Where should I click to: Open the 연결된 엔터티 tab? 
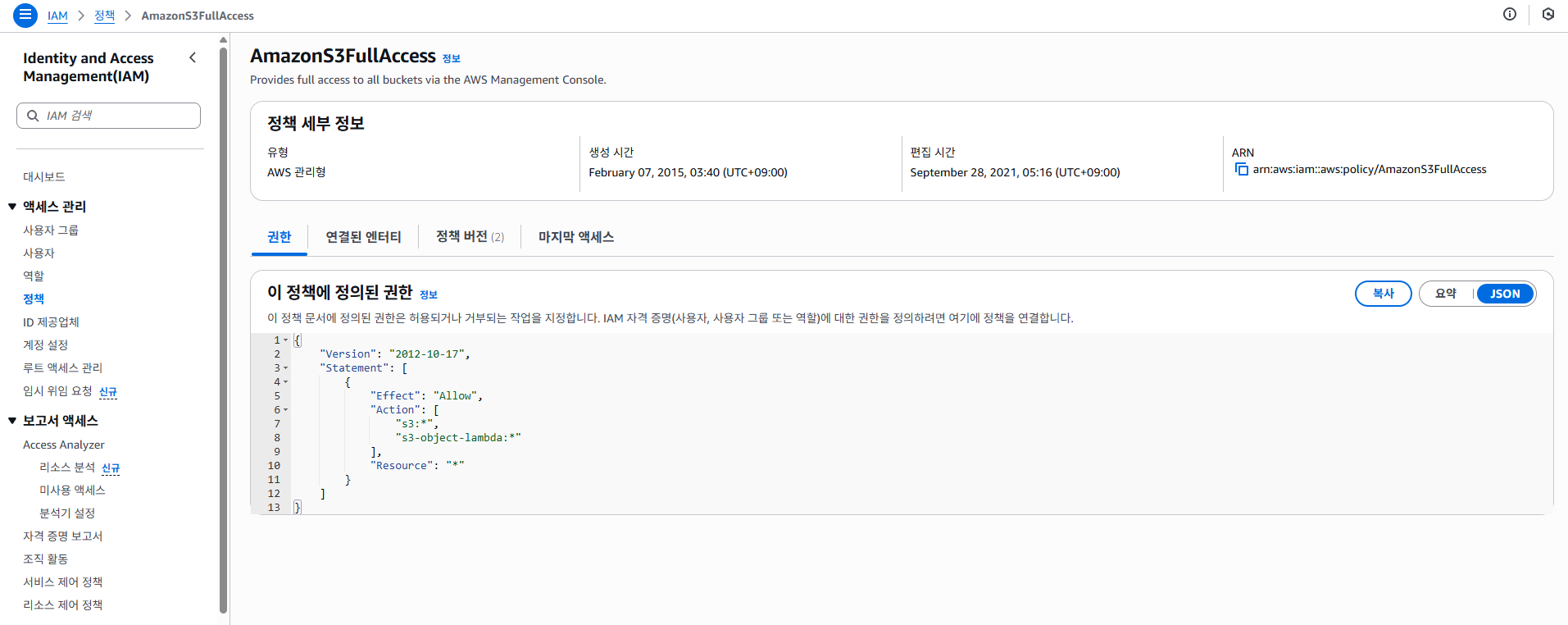tap(363, 237)
